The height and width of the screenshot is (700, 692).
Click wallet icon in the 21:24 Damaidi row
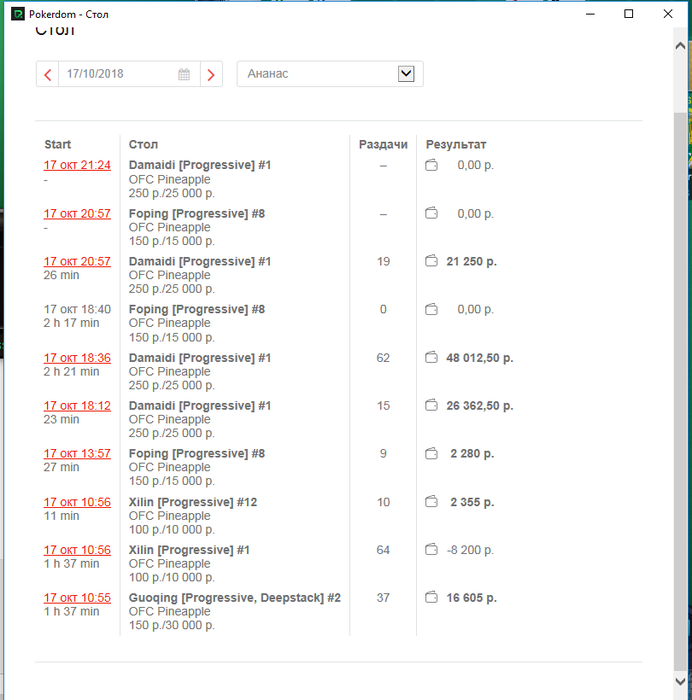point(431,165)
